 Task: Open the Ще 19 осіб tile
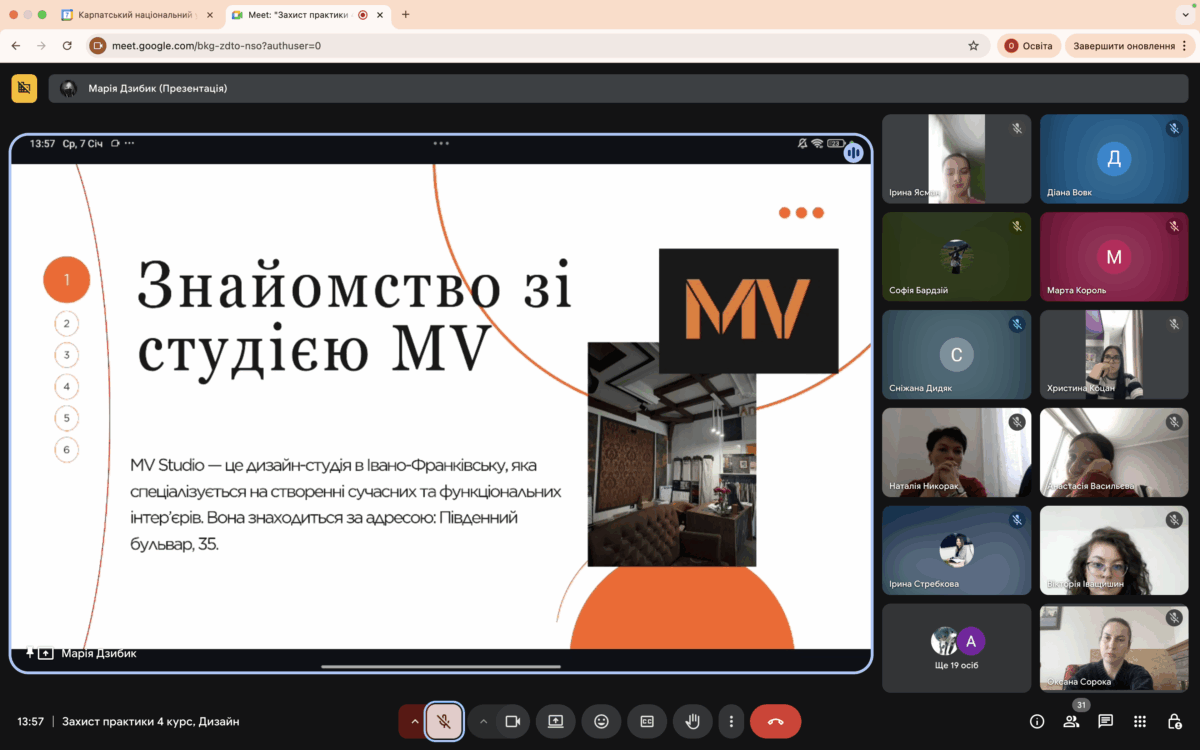956,648
